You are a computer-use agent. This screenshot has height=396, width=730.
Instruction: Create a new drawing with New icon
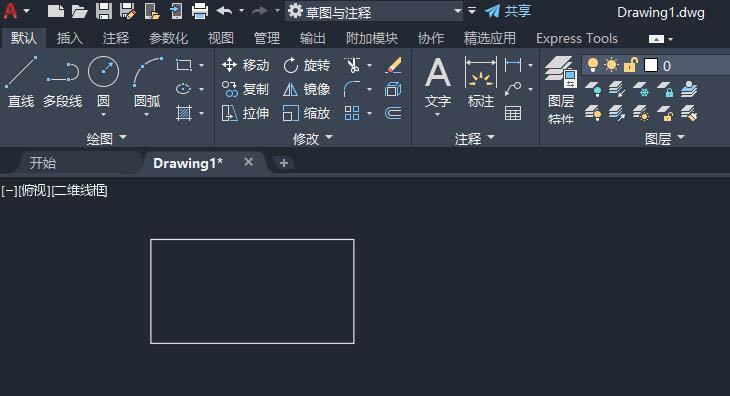[55, 11]
